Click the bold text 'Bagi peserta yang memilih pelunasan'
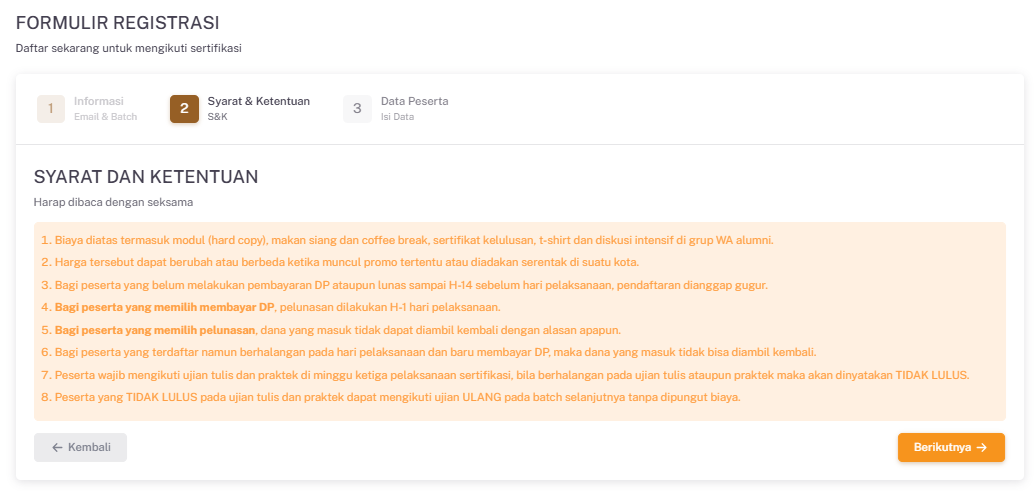 [155, 330]
